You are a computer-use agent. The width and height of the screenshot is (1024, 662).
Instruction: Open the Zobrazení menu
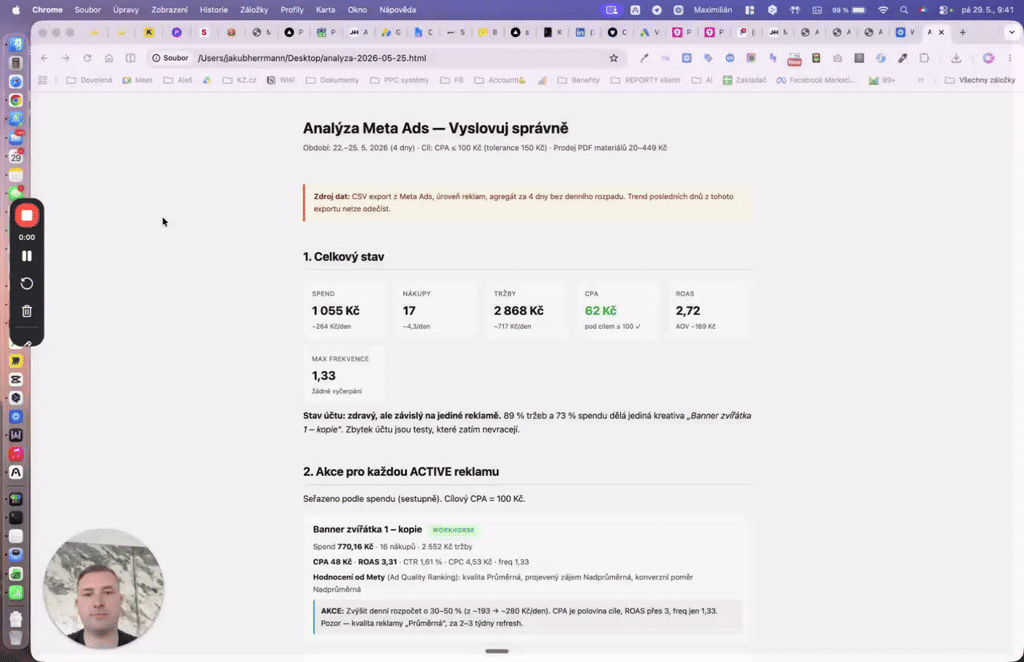coord(169,10)
